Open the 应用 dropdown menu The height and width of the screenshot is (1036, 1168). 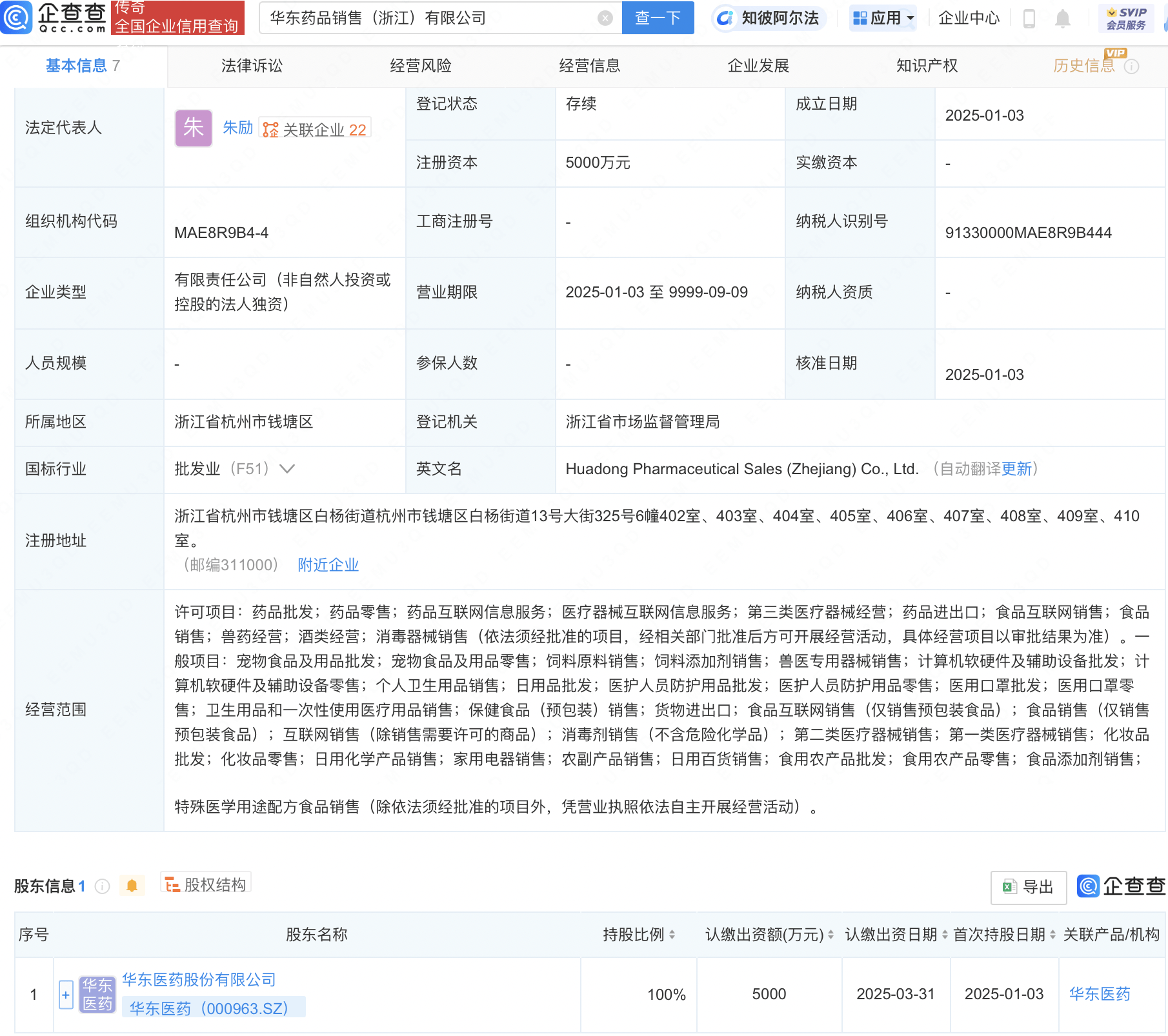(x=883, y=18)
